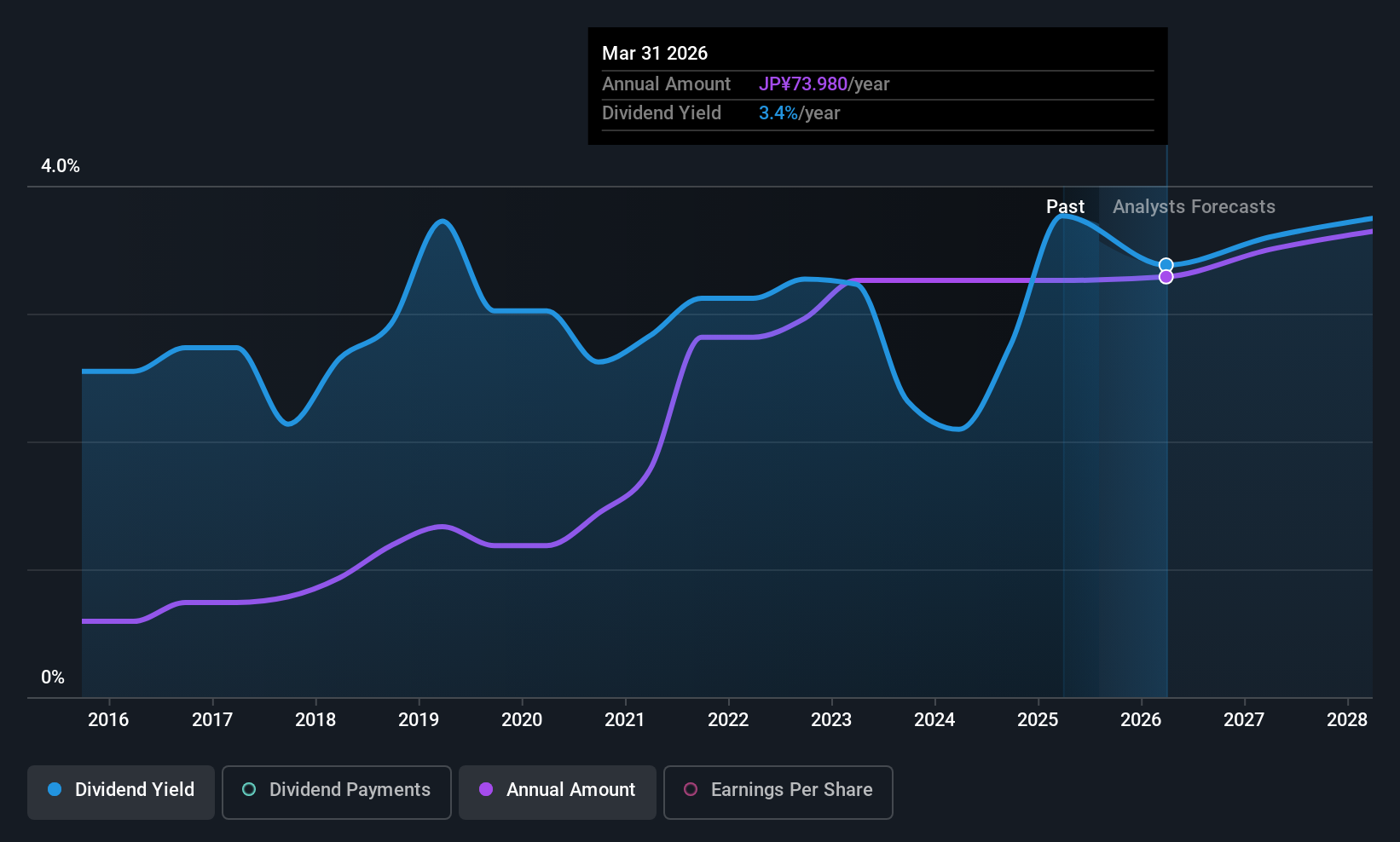
Task: Click the 2028 x-axis label
Action: [x=1347, y=720]
